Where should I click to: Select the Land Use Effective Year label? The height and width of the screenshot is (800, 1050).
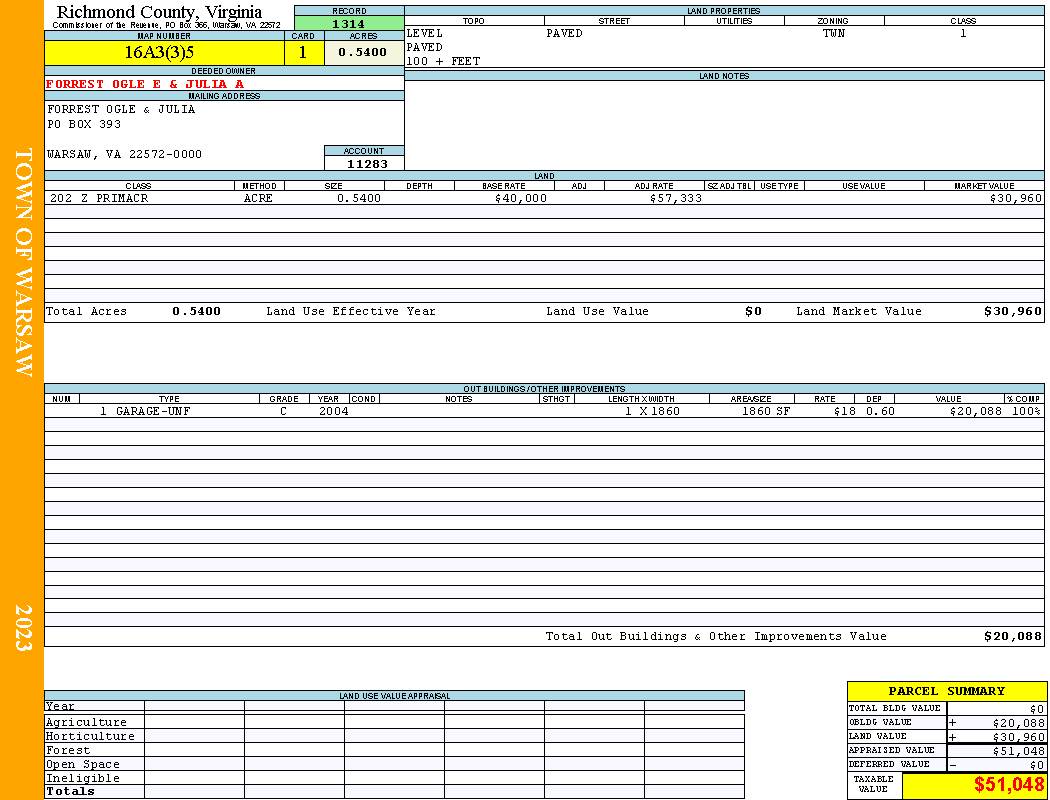351,311
